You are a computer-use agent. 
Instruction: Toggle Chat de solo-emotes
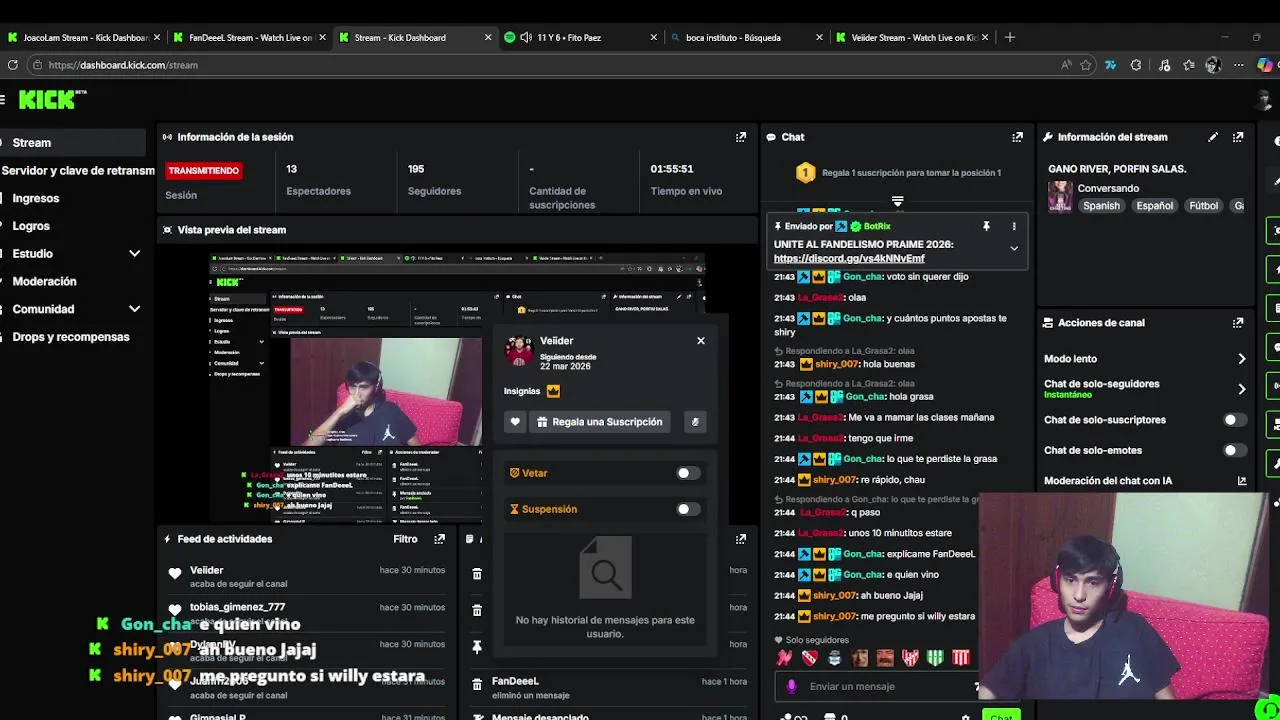tap(1235, 450)
